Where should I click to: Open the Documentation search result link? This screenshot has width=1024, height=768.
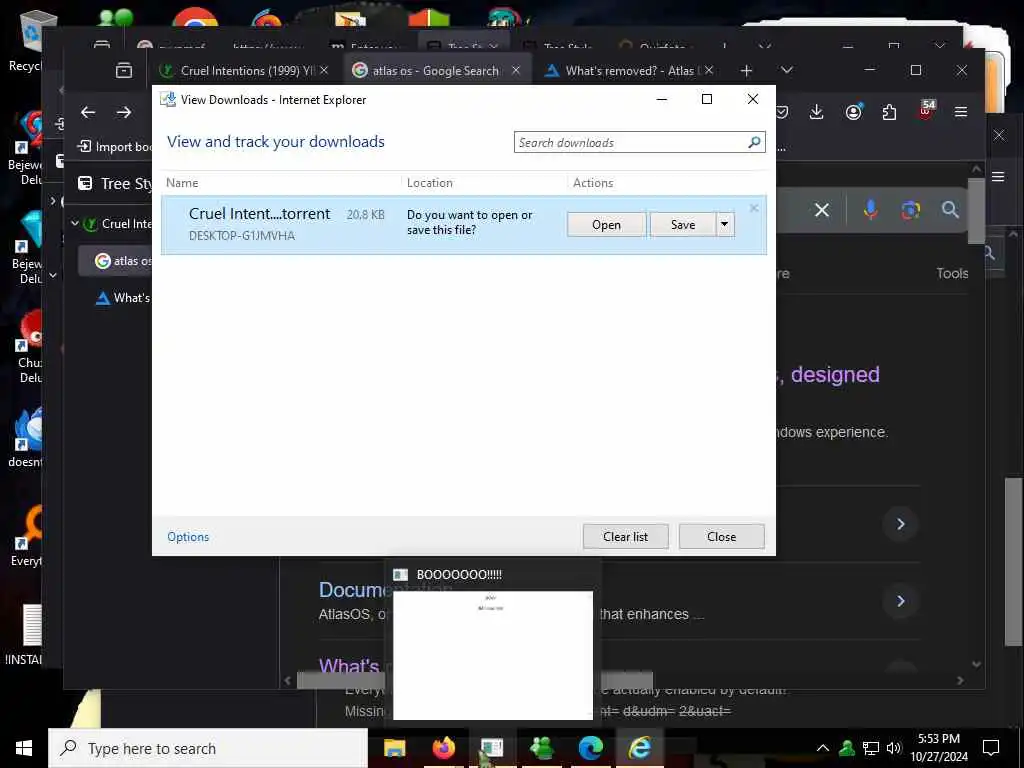pyautogui.click(x=355, y=590)
